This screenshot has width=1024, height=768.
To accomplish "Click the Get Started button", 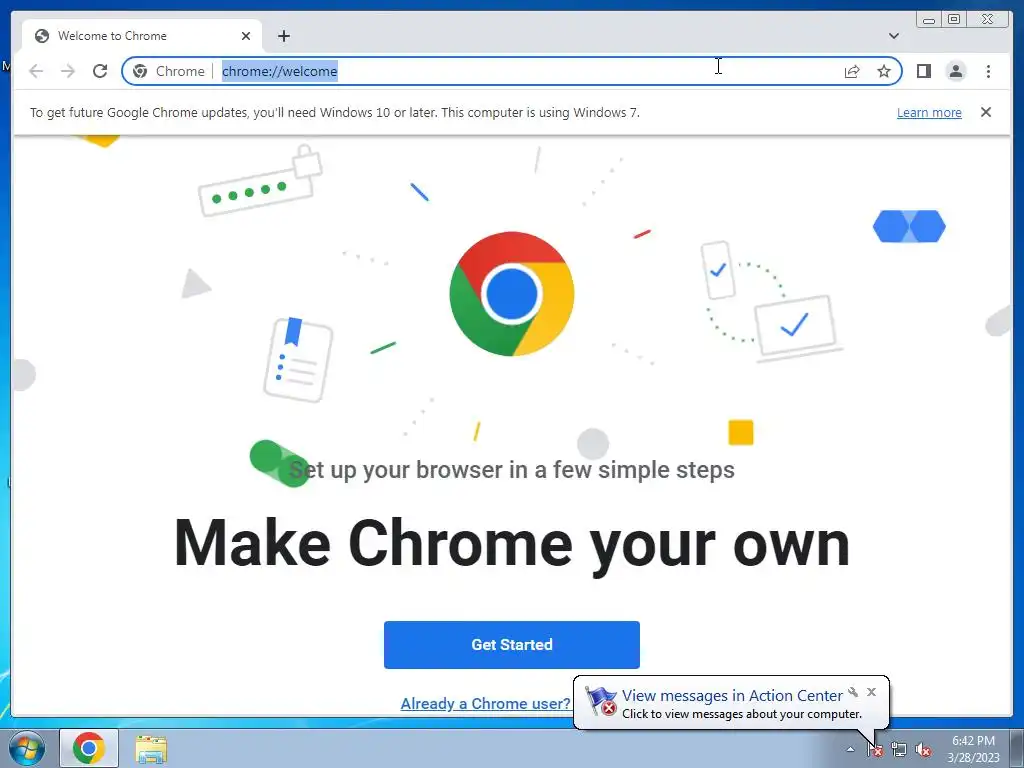I will pos(511,645).
